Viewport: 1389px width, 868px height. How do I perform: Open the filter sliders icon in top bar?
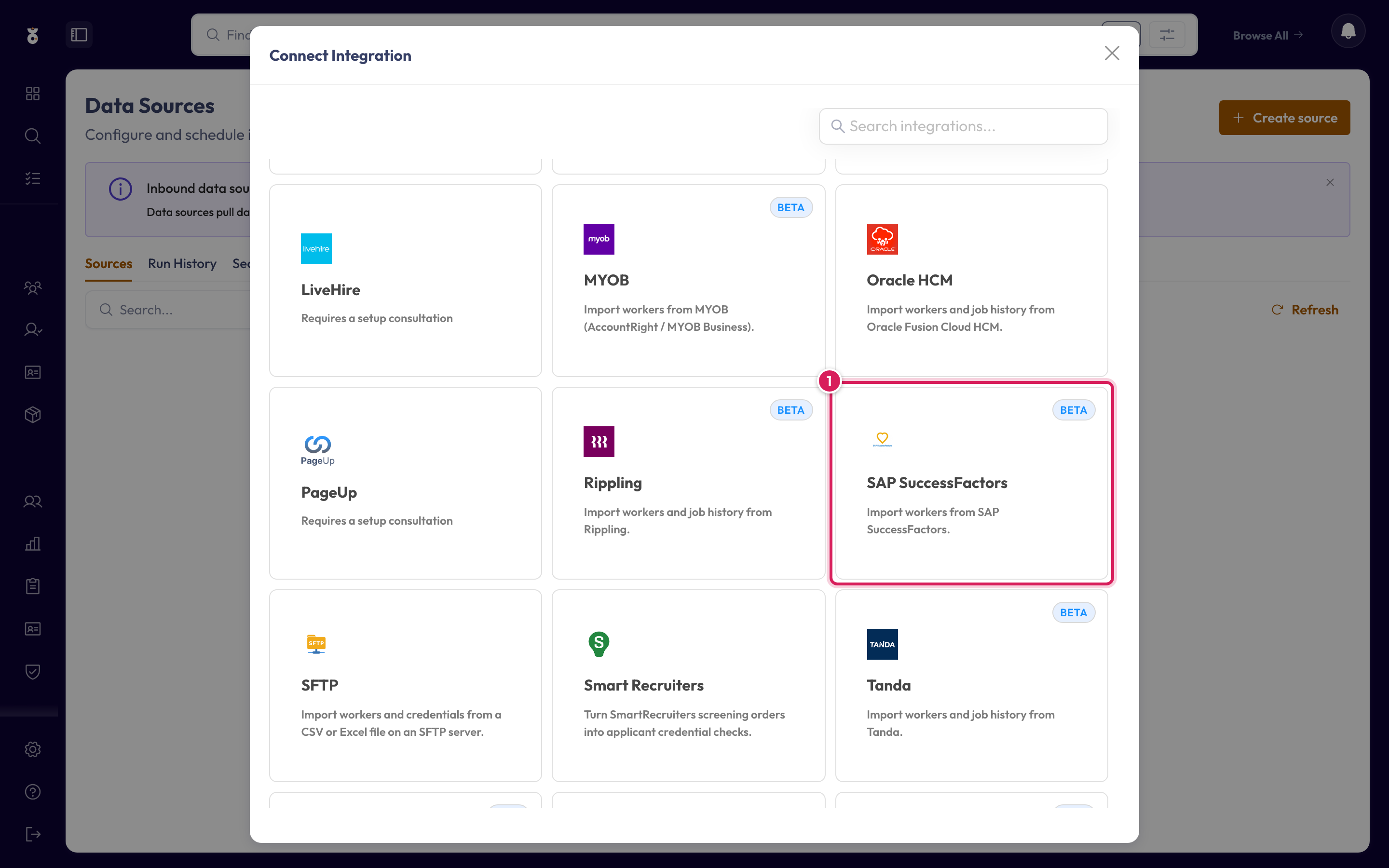click(1166, 34)
